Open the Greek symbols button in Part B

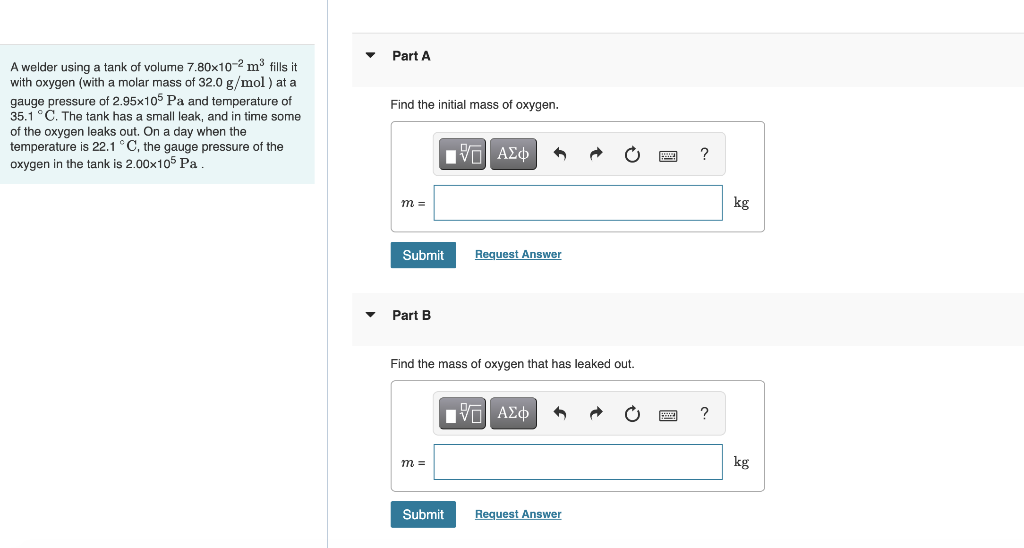[x=513, y=413]
